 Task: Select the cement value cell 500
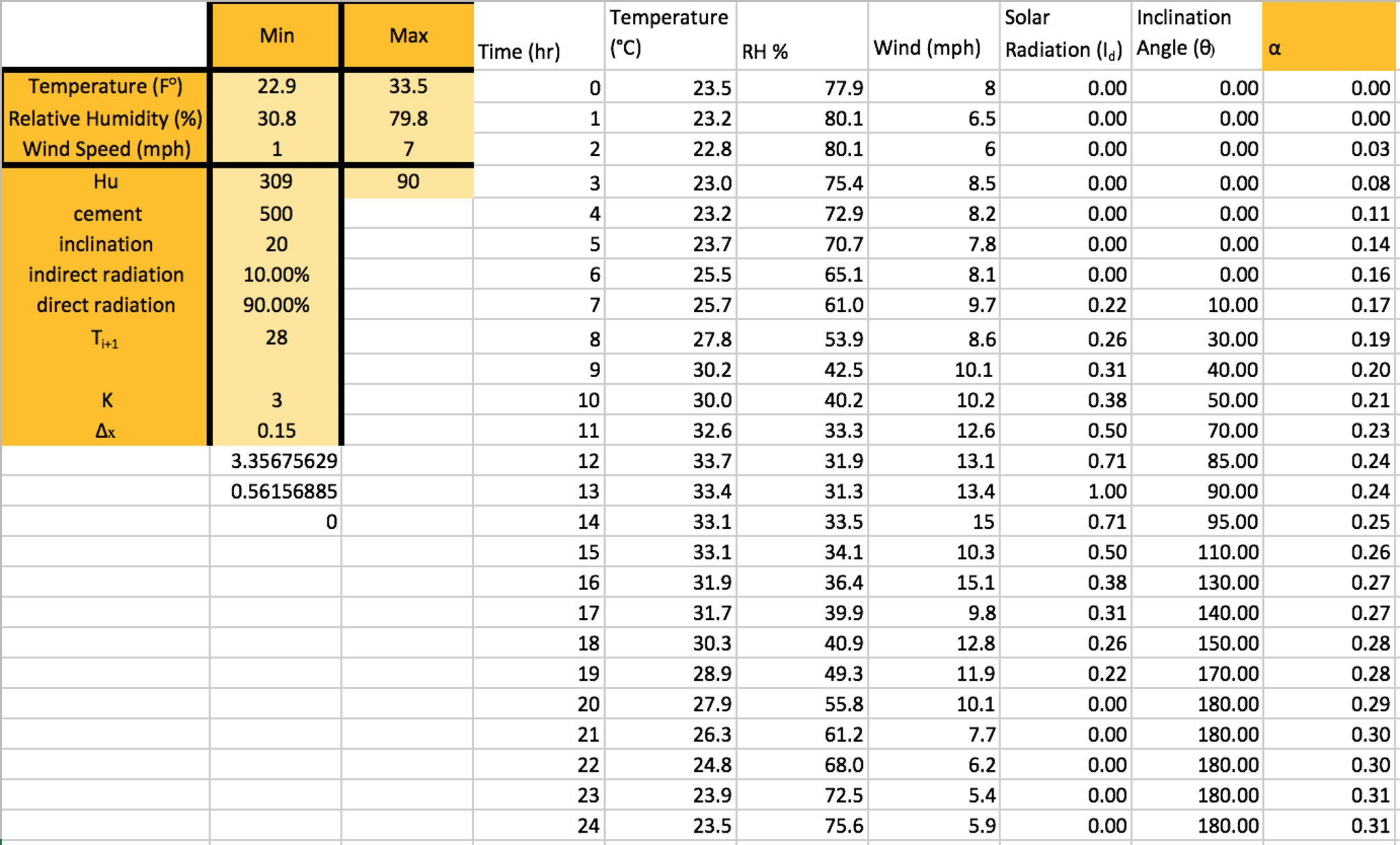click(x=276, y=213)
